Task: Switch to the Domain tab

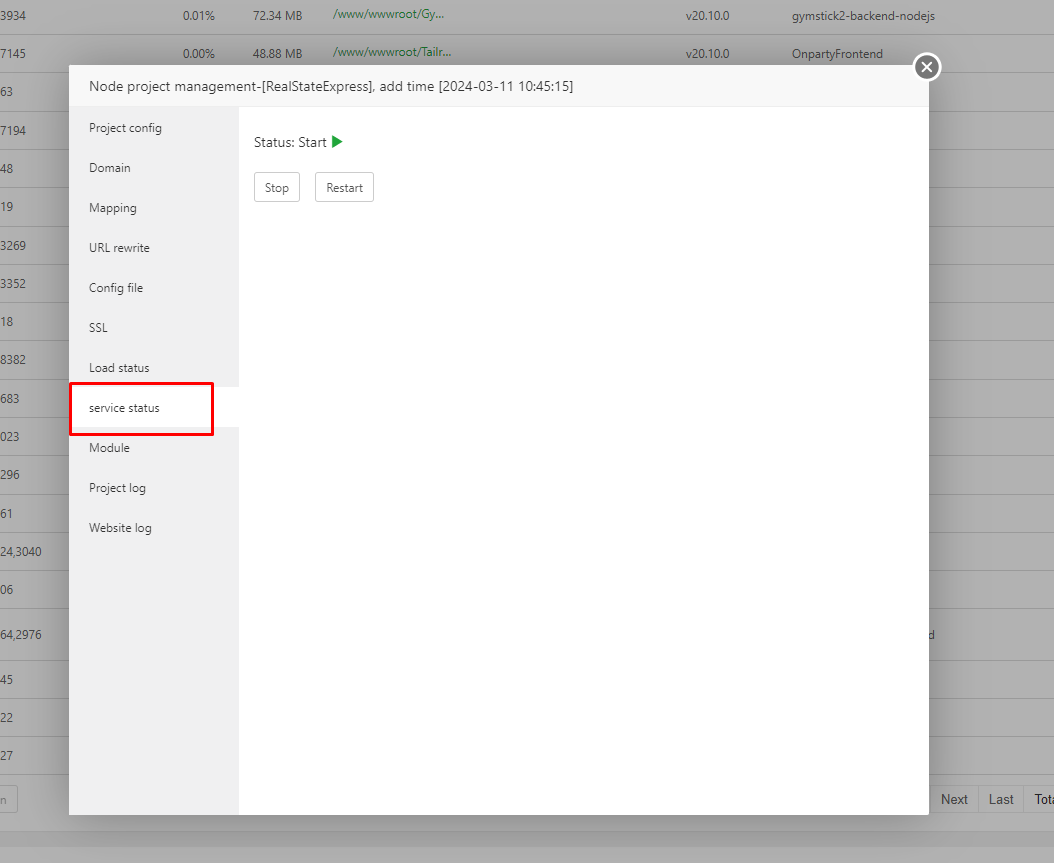Action: click(x=153, y=168)
